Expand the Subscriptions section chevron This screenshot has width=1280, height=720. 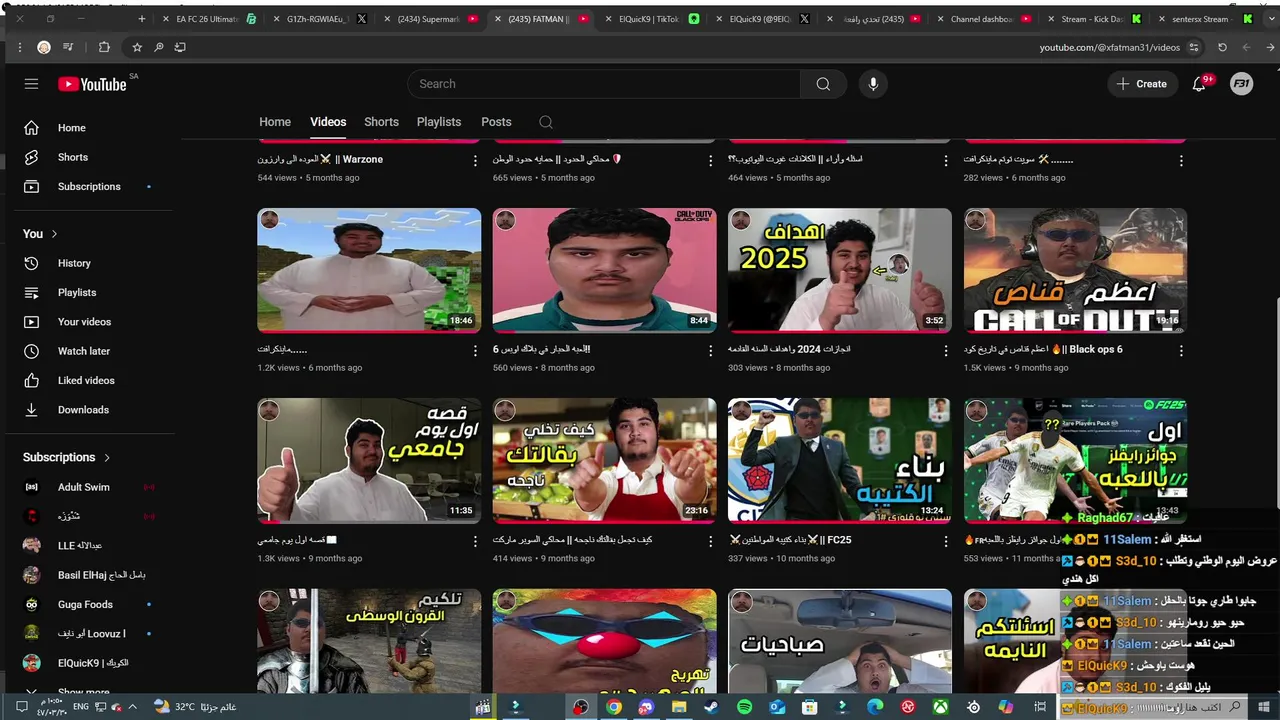107,457
